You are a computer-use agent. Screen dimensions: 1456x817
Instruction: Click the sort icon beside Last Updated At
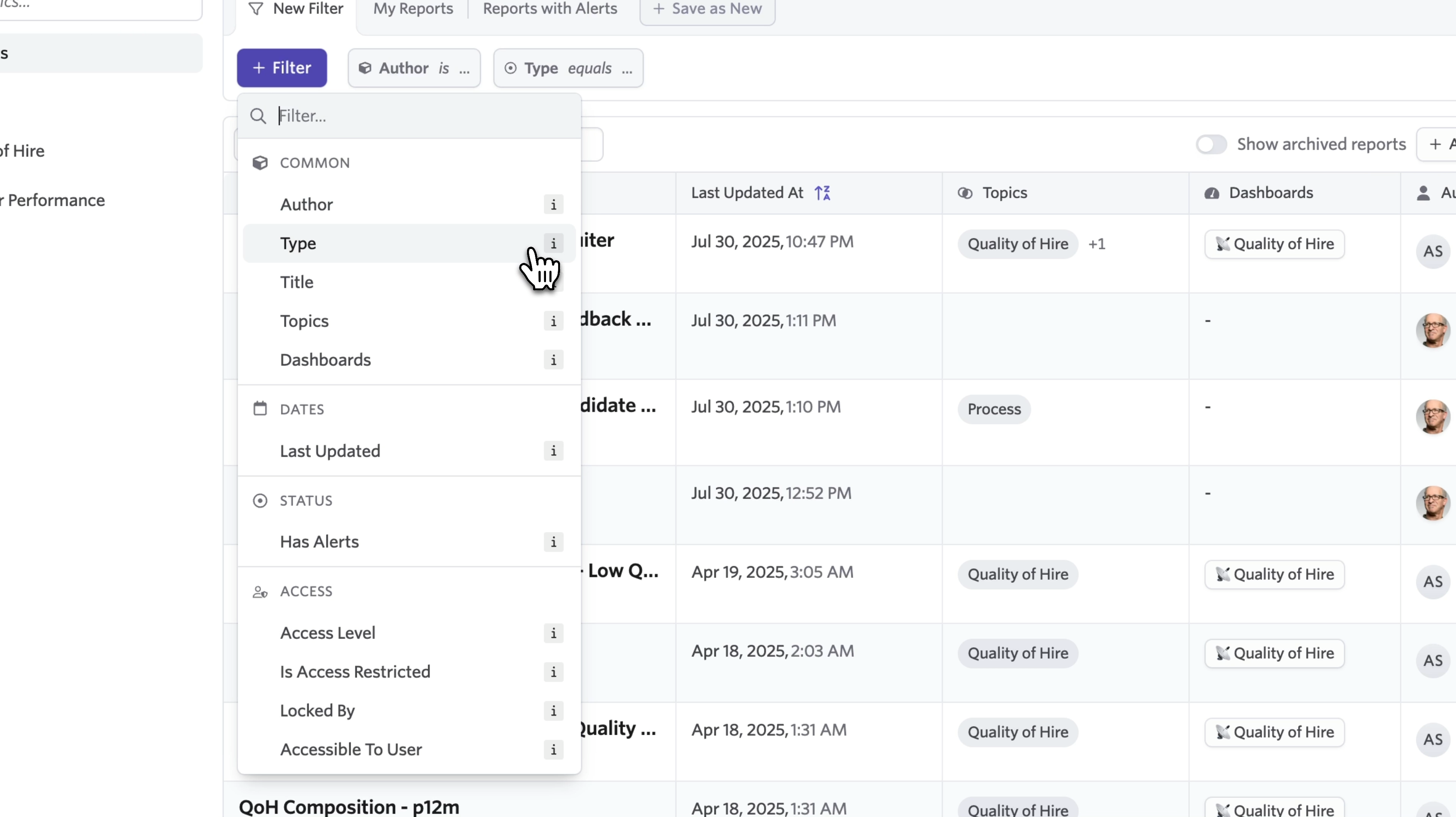pyautogui.click(x=822, y=193)
